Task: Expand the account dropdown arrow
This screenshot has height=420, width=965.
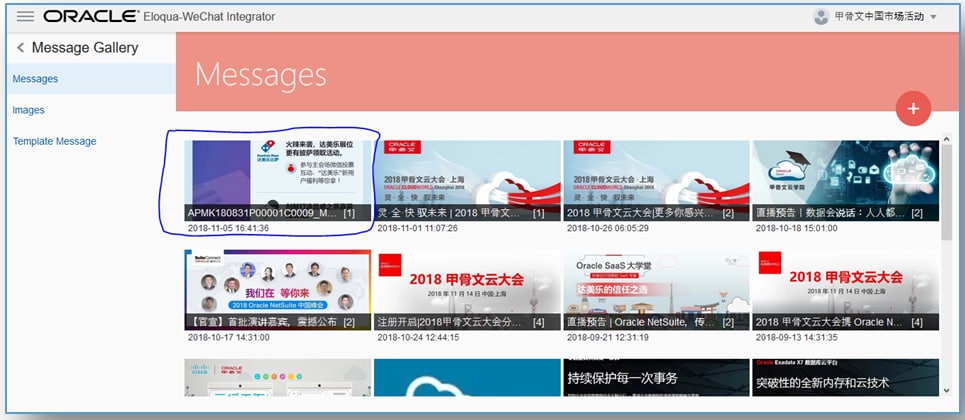Action: point(933,17)
